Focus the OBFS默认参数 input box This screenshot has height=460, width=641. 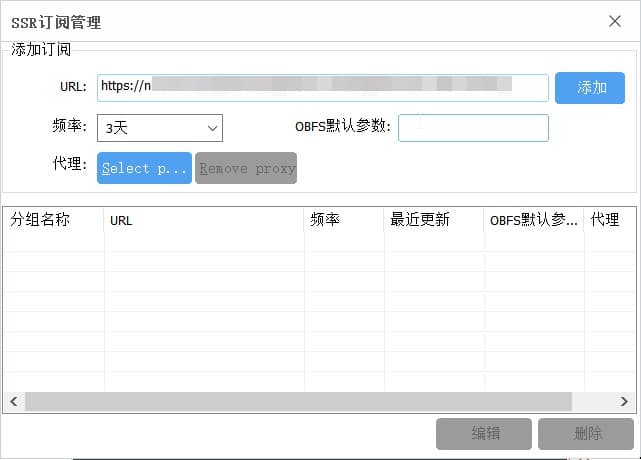pyautogui.click(x=473, y=128)
